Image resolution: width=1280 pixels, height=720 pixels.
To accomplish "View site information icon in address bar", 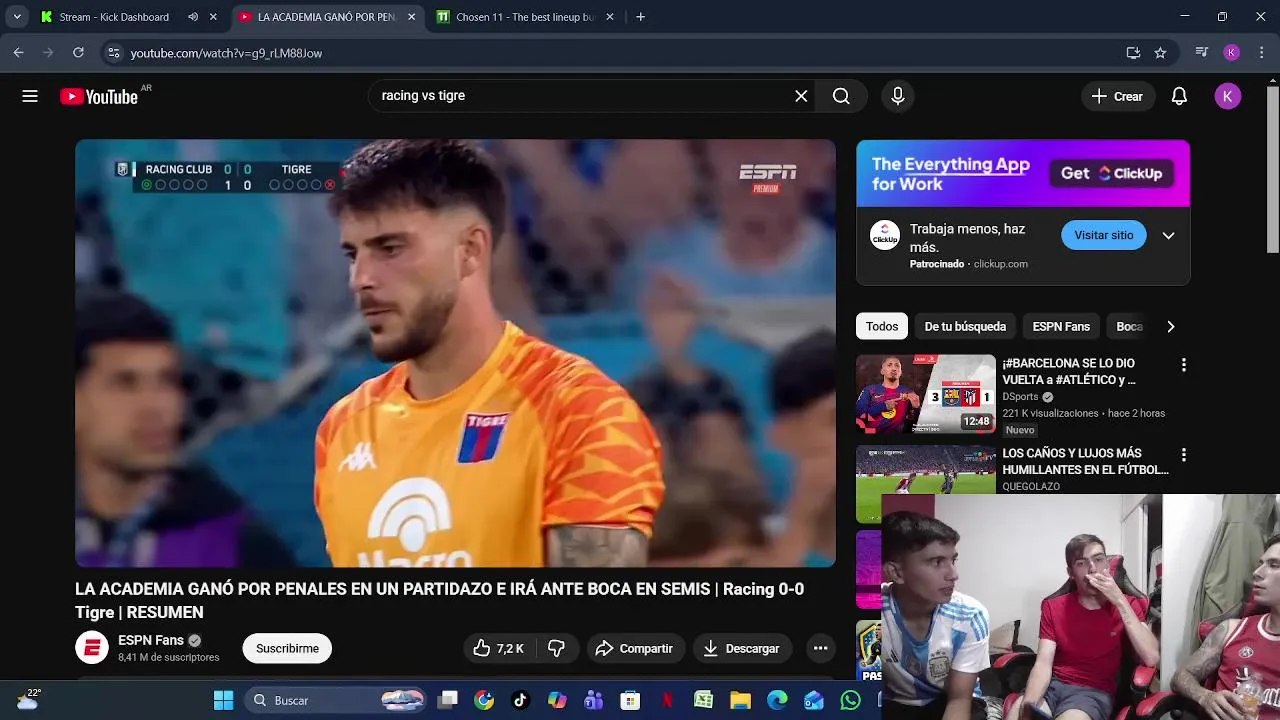I will pyautogui.click(x=114, y=53).
